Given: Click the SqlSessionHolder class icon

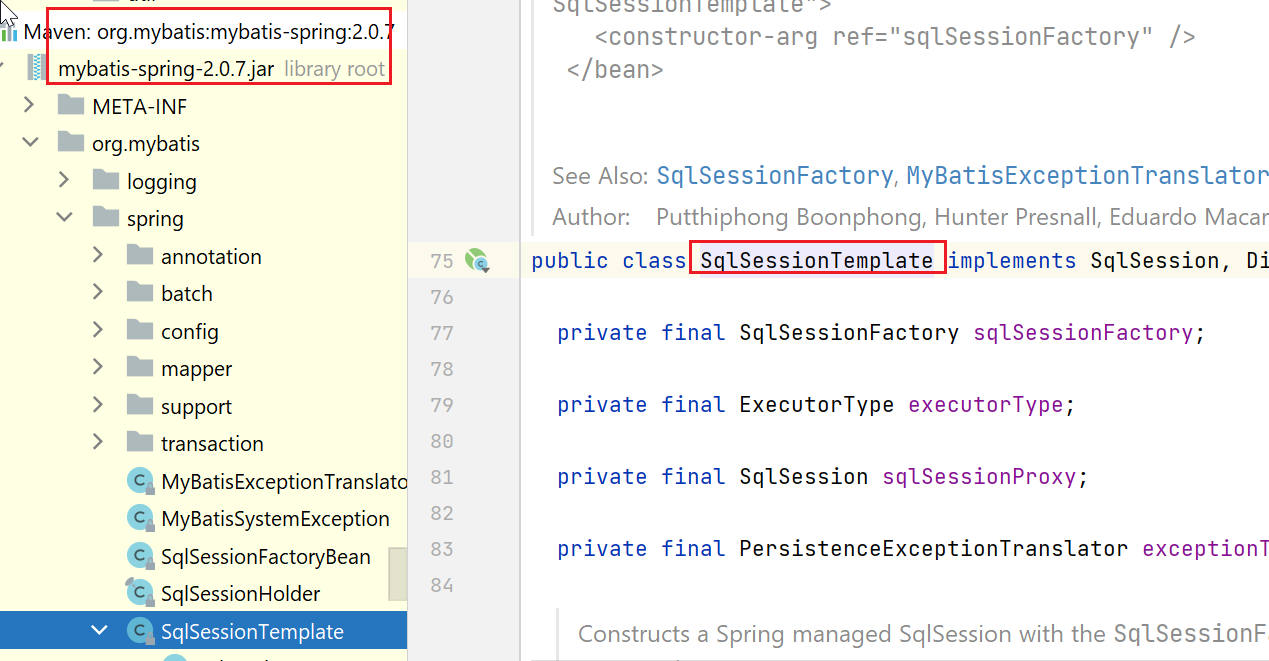Looking at the screenshot, I should pyautogui.click(x=140, y=593).
